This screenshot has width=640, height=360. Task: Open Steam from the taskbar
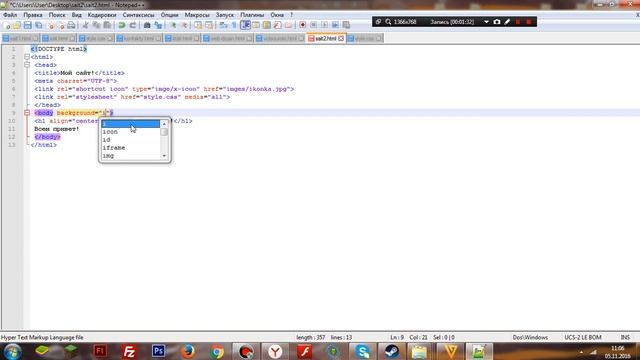[392, 351]
